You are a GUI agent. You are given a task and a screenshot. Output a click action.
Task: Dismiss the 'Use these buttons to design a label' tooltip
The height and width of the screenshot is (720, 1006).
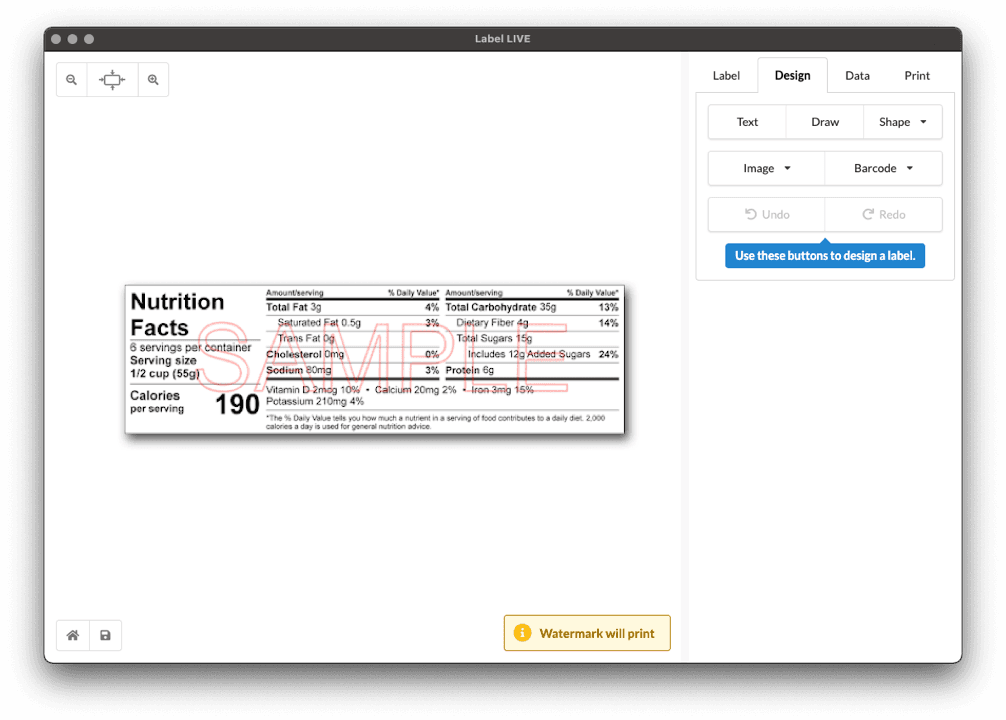click(x=824, y=255)
